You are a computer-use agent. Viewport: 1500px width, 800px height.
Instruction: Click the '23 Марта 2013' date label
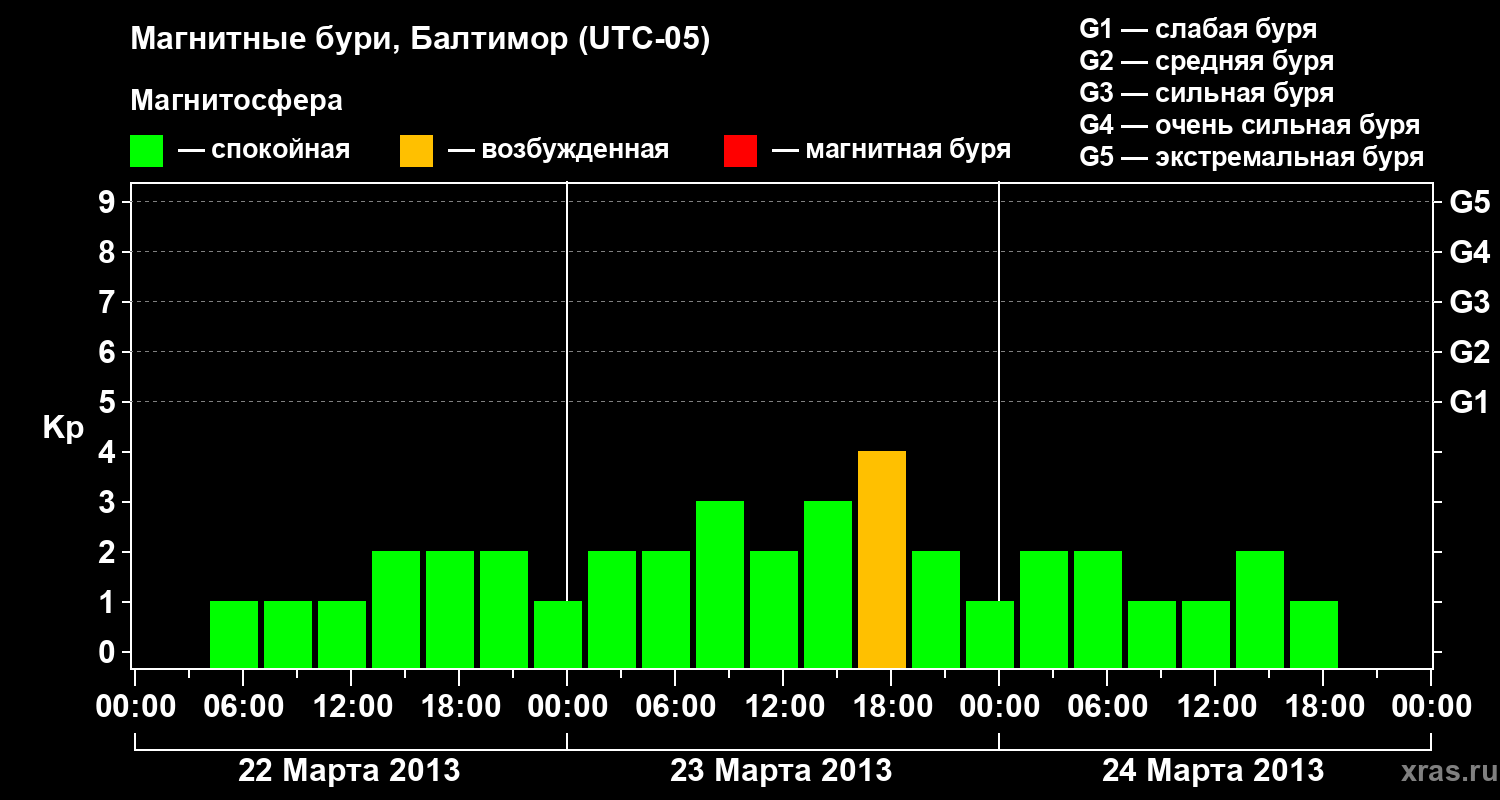(x=781, y=771)
